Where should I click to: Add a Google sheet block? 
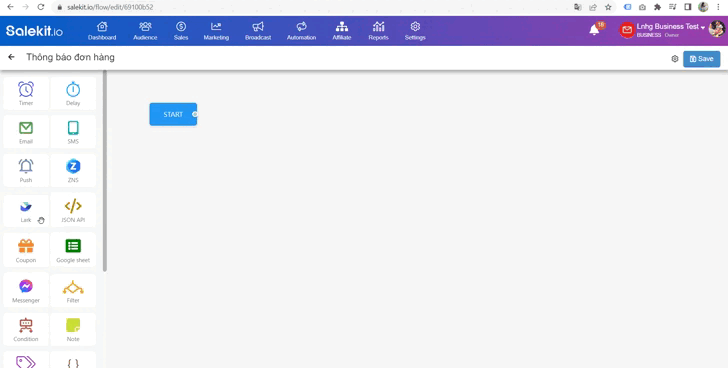73,250
